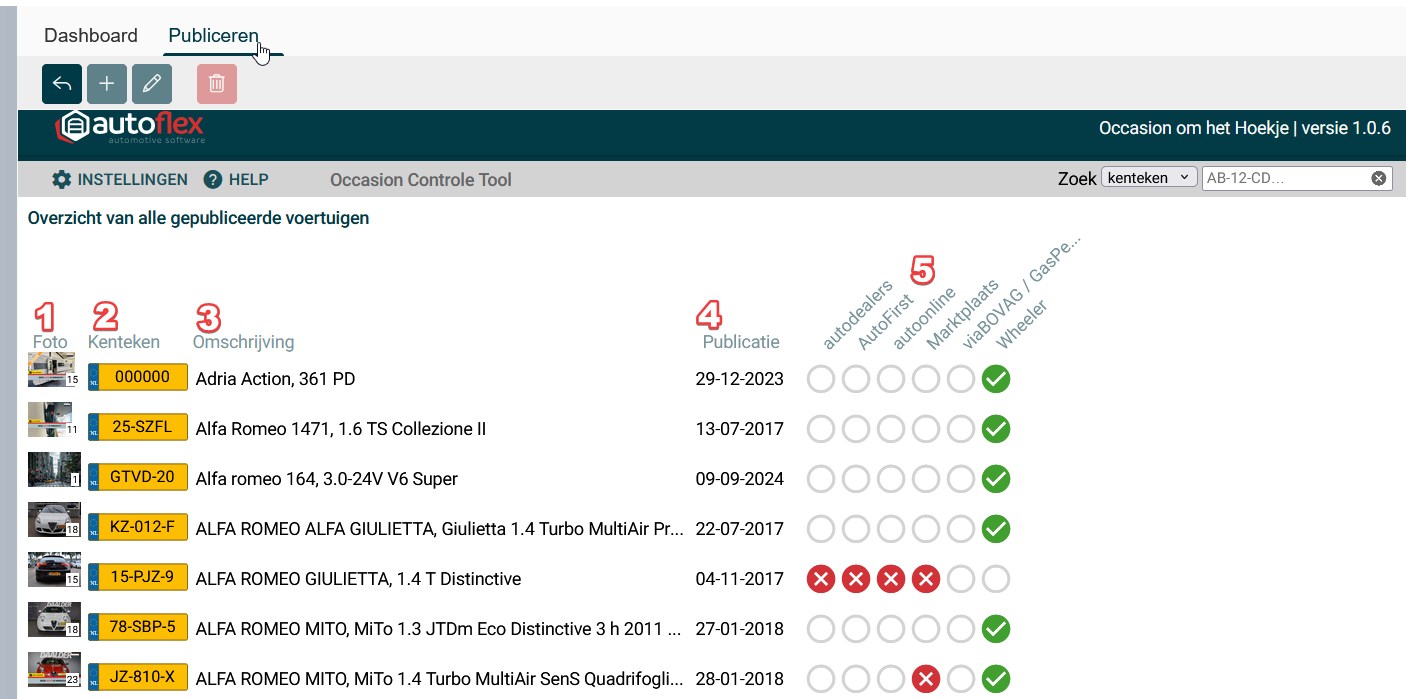Click the search input field AB-12-CD
The image size is (1406, 699).
pyautogui.click(x=1283, y=178)
